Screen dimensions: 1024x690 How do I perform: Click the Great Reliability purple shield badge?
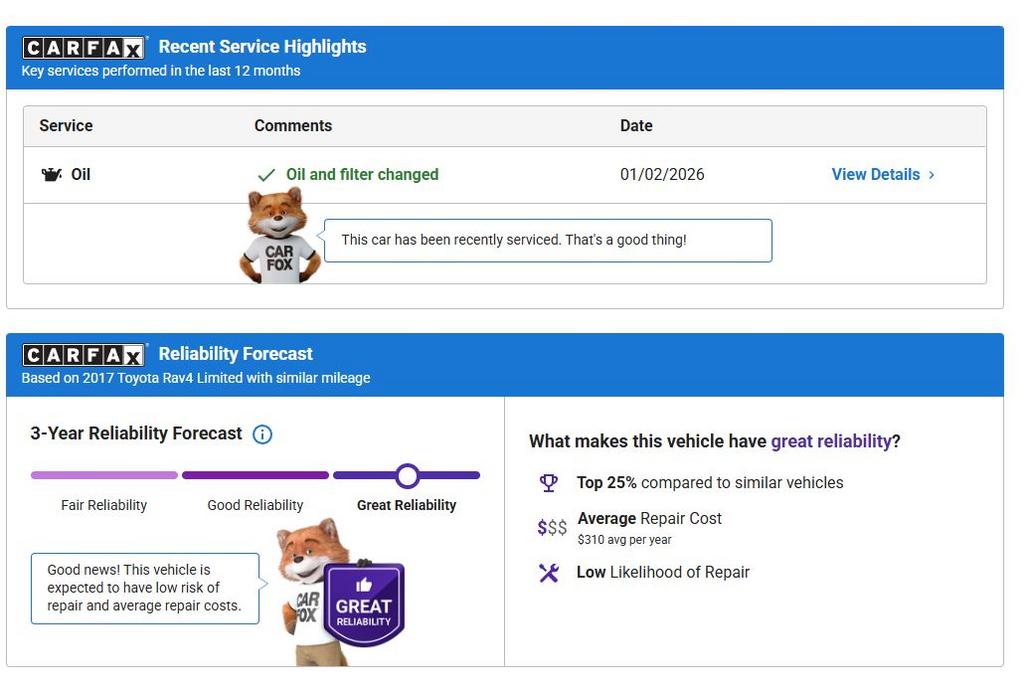[x=364, y=603]
